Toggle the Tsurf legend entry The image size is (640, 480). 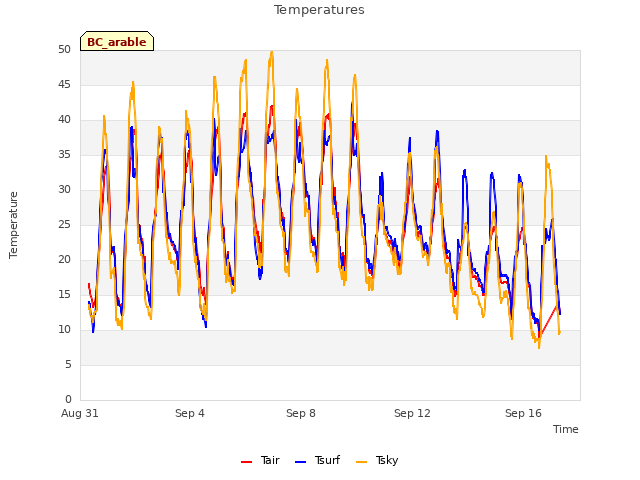(x=317, y=460)
